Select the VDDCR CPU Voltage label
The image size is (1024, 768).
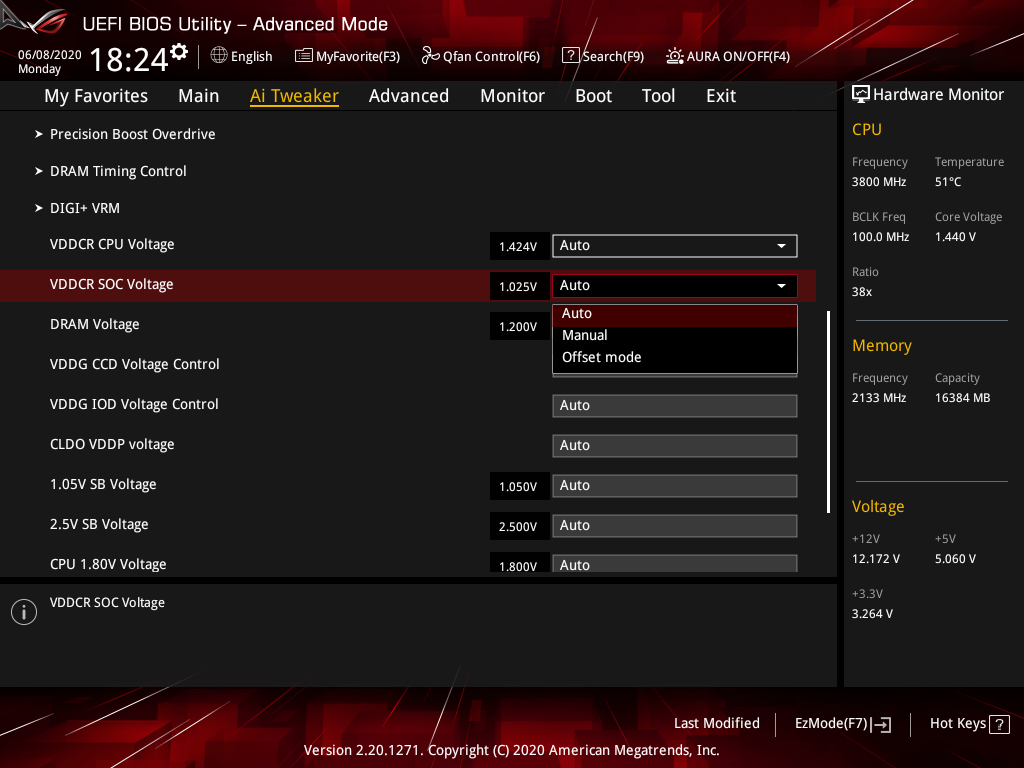112,244
